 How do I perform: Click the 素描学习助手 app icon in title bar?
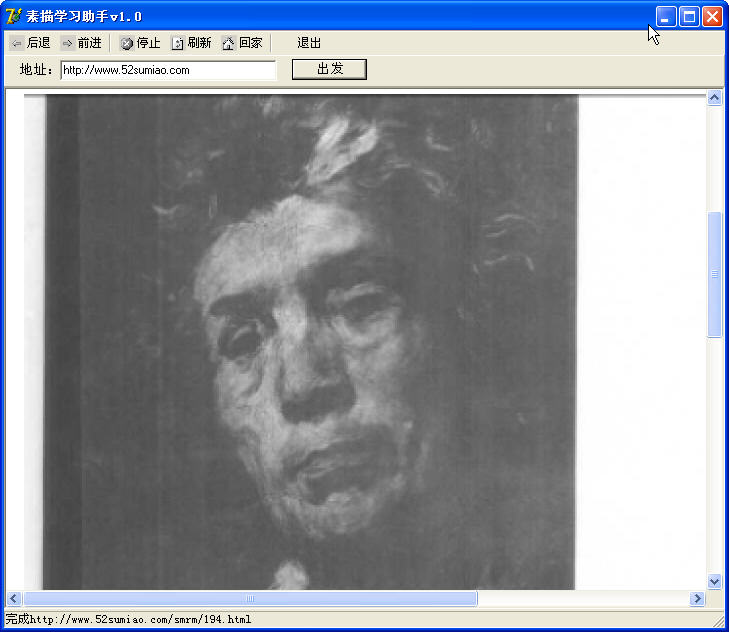pos(13,16)
